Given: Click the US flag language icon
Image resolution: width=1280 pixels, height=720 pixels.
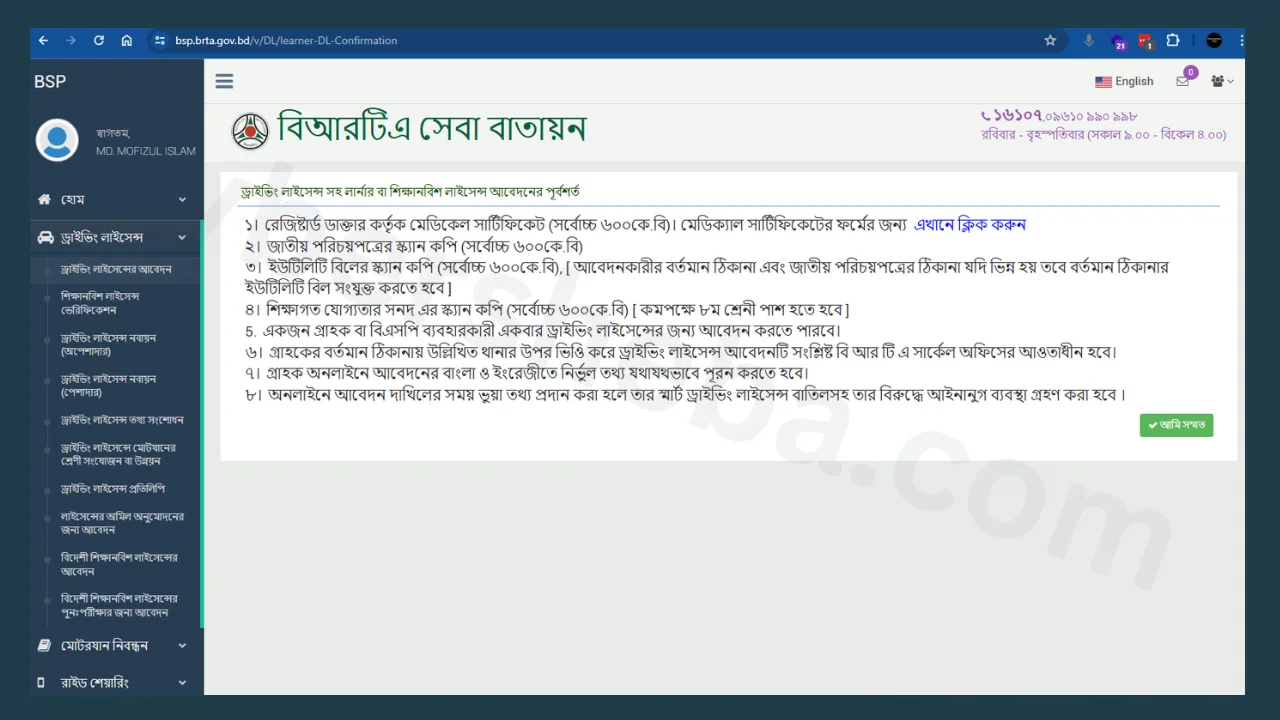Looking at the screenshot, I should pos(1103,81).
